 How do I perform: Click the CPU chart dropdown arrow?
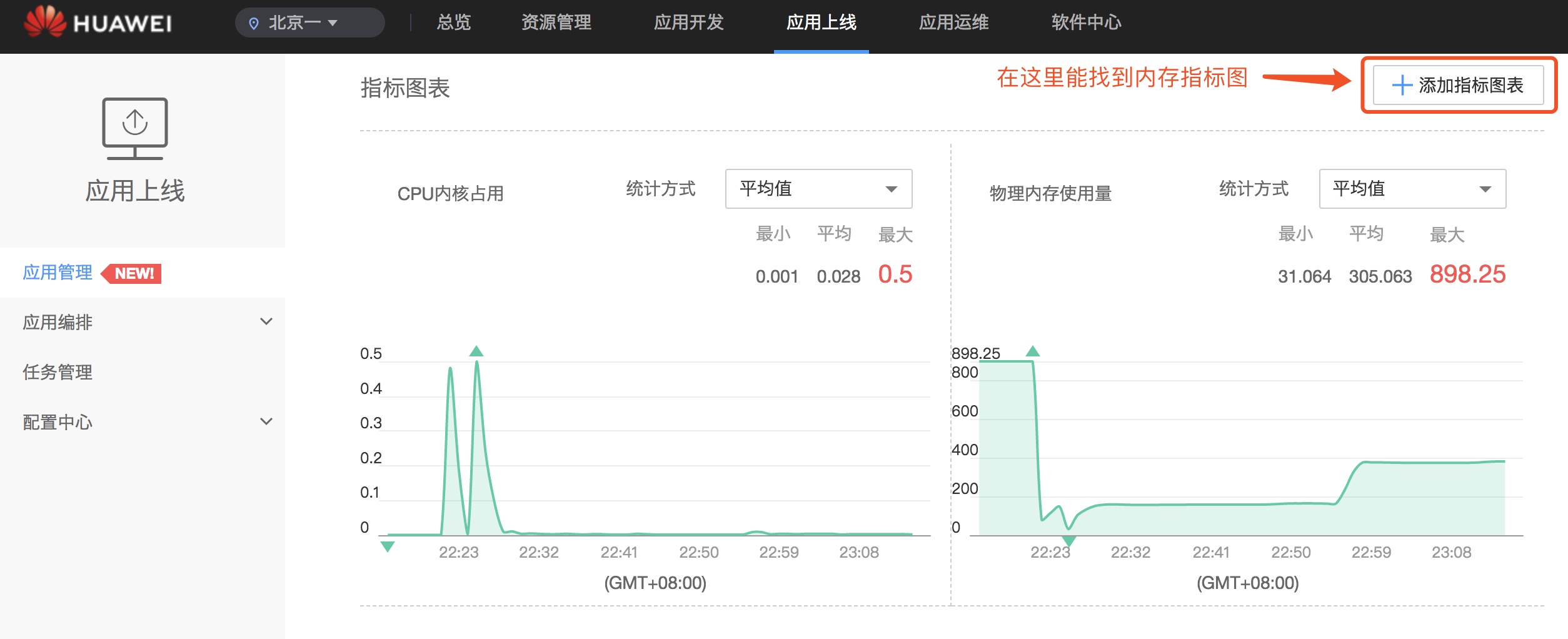pyautogui.click(x=892, y=189)
